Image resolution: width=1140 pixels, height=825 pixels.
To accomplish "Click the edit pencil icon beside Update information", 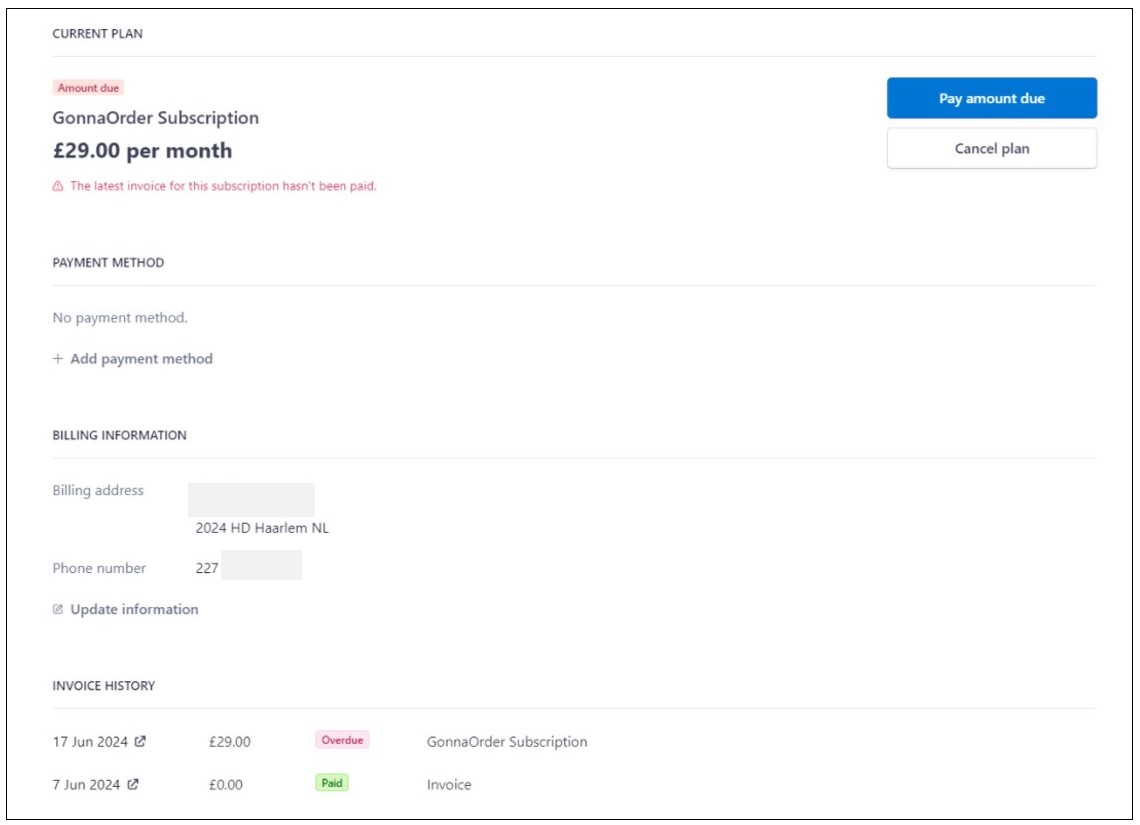I will [57, 609].
